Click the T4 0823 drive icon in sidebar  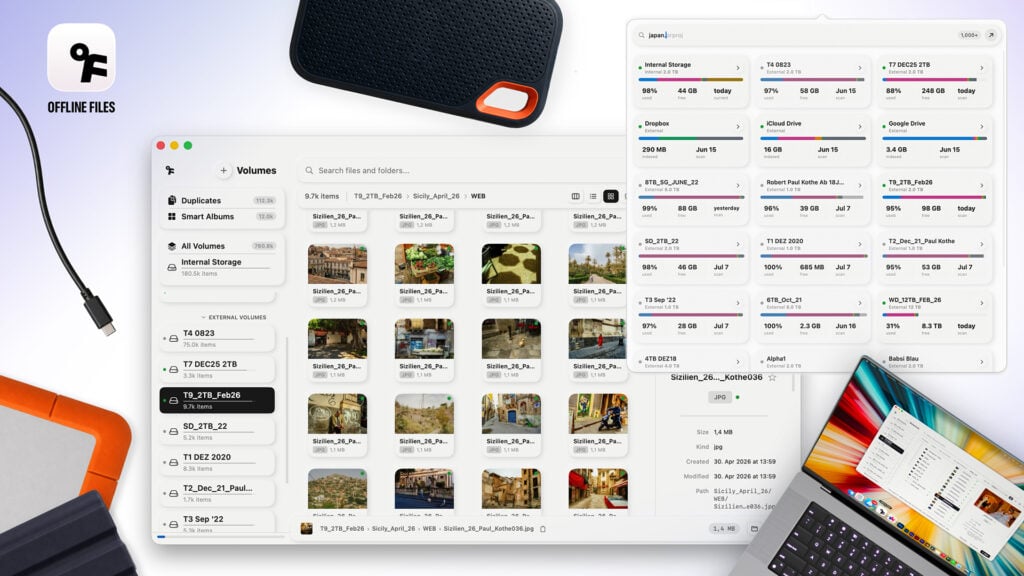[174, 338]
